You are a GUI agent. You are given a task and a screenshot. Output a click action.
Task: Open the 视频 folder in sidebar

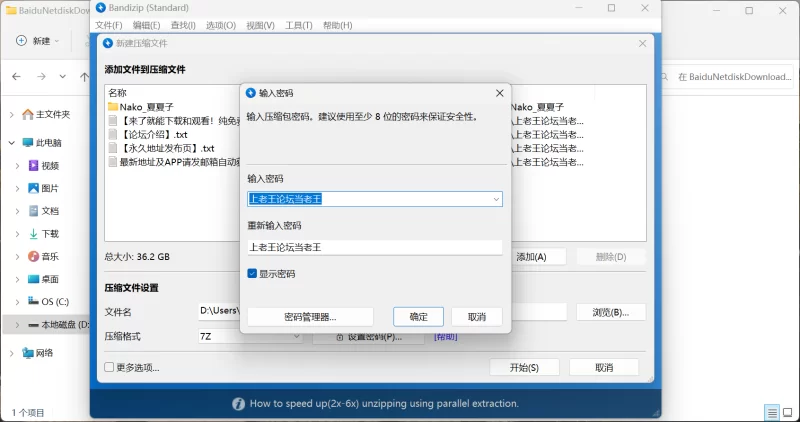[x=44, y=165]
